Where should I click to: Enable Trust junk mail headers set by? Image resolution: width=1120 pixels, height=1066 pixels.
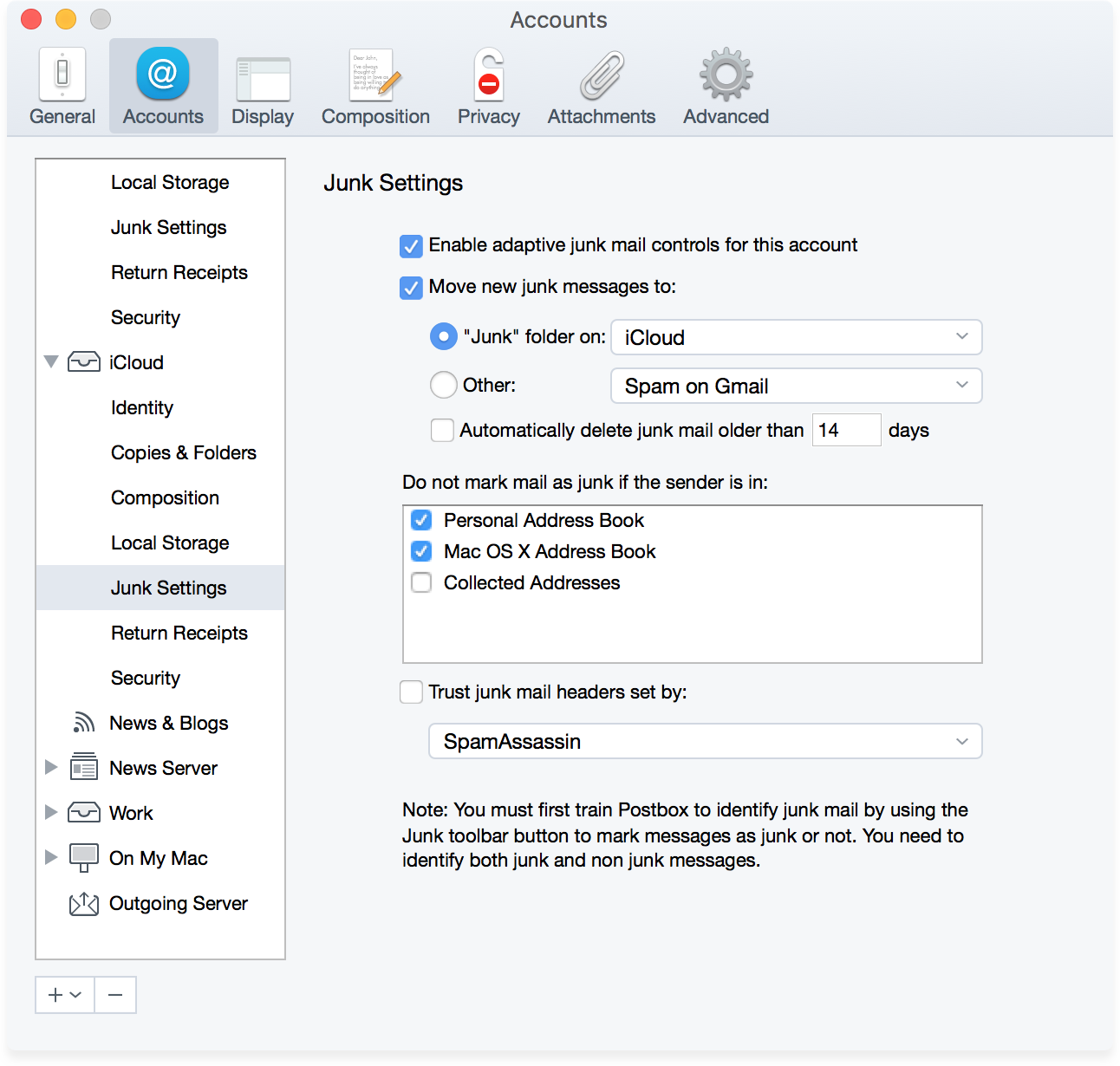coord(411,692)
